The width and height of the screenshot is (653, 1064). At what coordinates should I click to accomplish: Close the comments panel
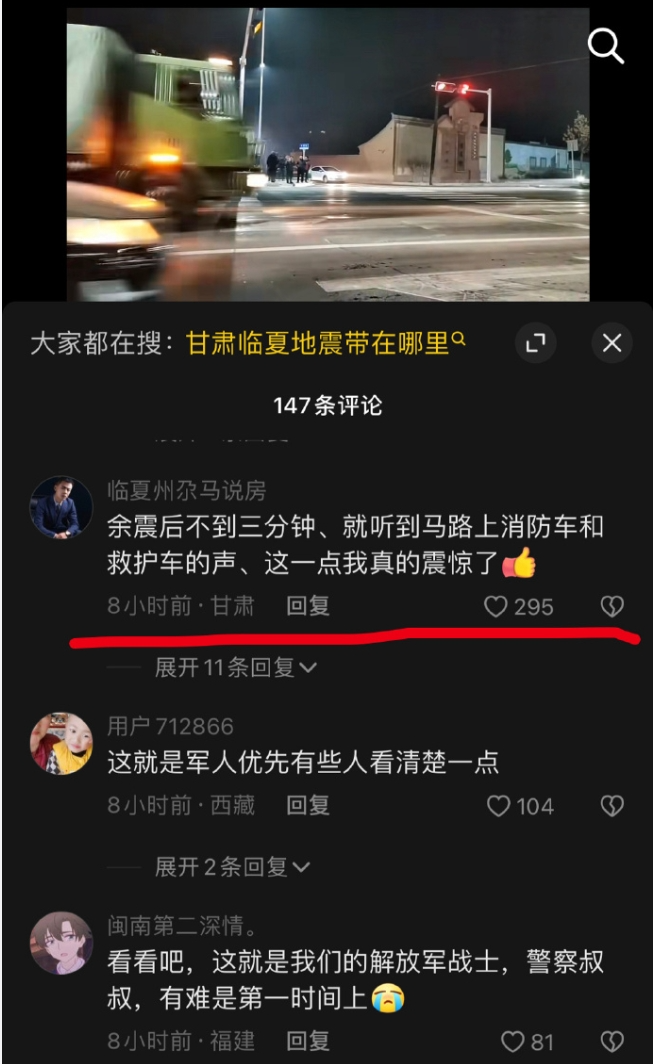[612, 343]
